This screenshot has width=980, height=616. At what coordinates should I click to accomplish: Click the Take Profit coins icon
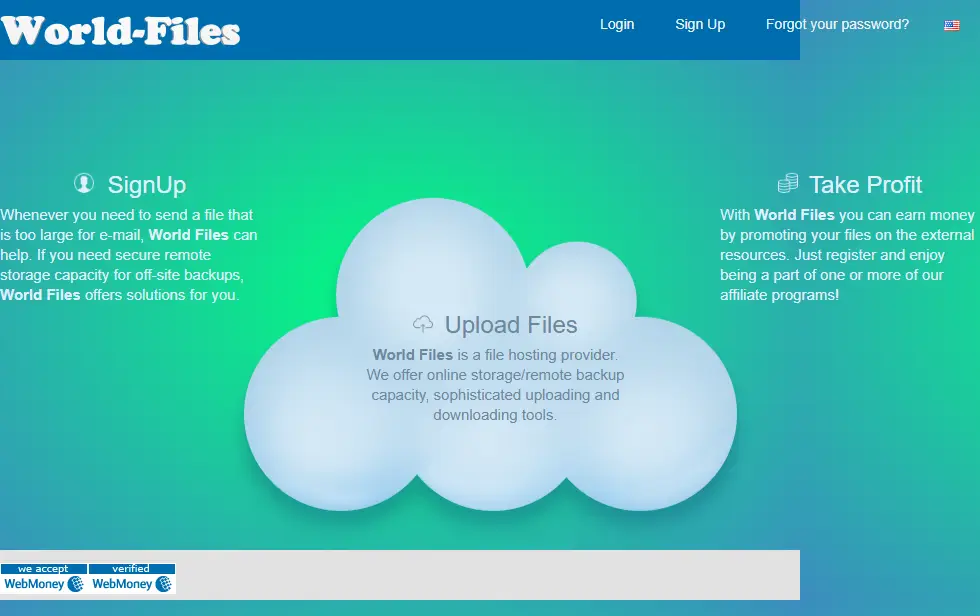(x=788, y=184)
